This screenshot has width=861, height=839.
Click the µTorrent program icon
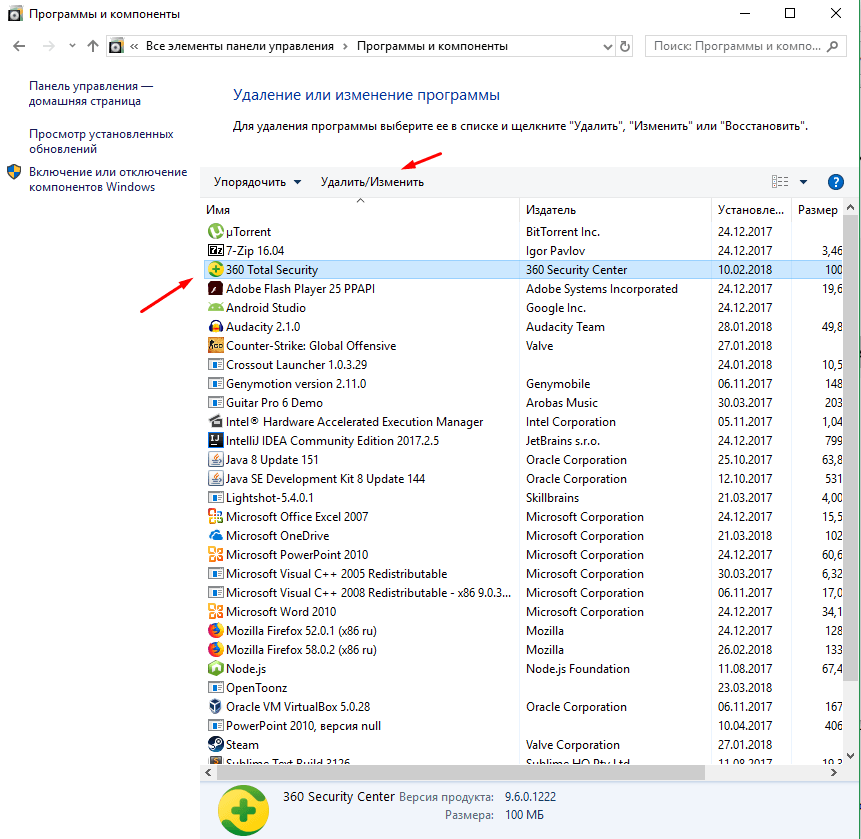click(x=215, y=232)
